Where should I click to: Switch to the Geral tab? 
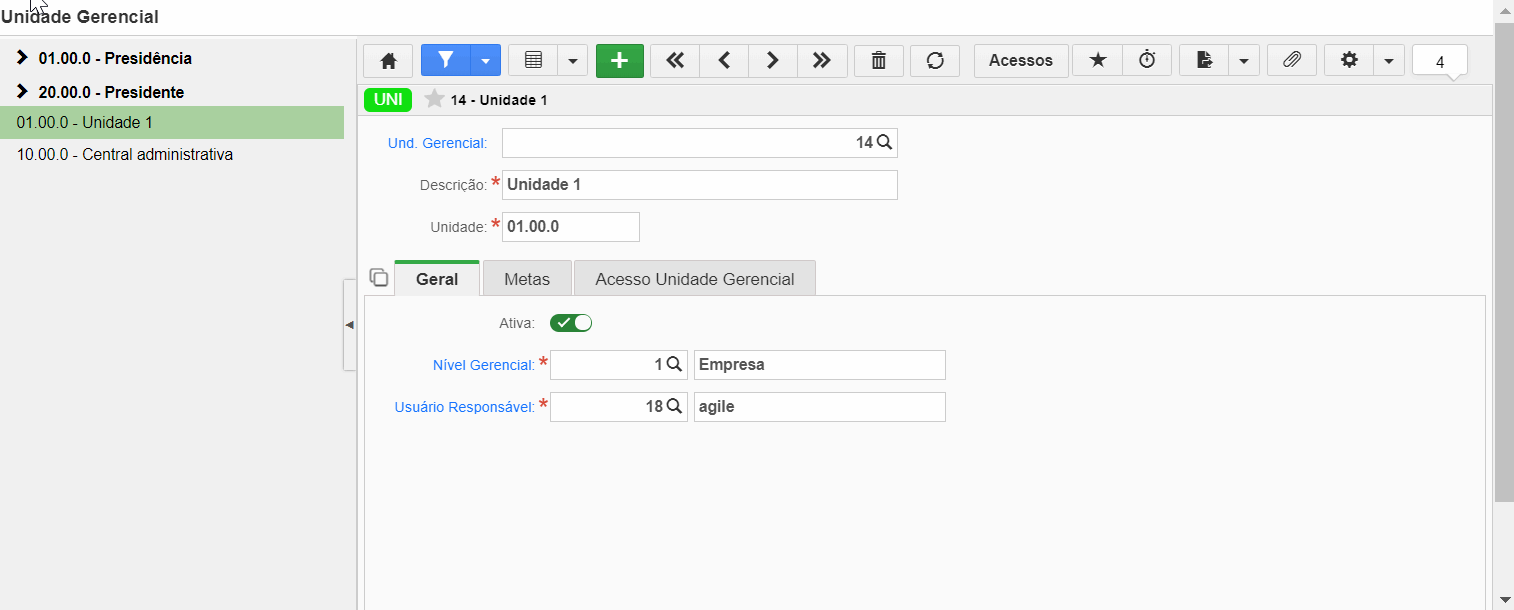click(x=437, y=279)
